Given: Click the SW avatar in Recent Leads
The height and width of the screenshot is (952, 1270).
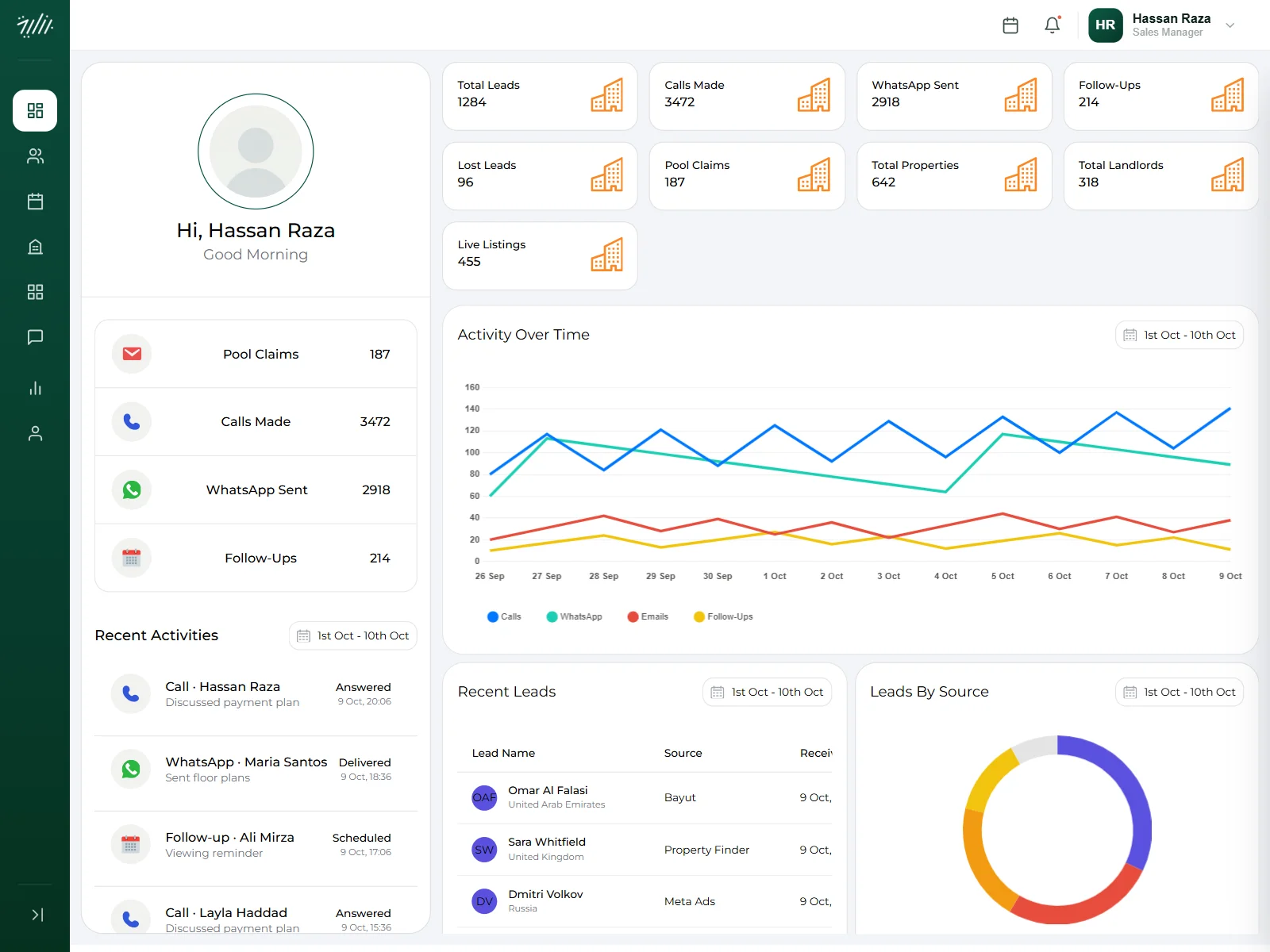Looking at the screenshot, I should click(x=484, y=850).
